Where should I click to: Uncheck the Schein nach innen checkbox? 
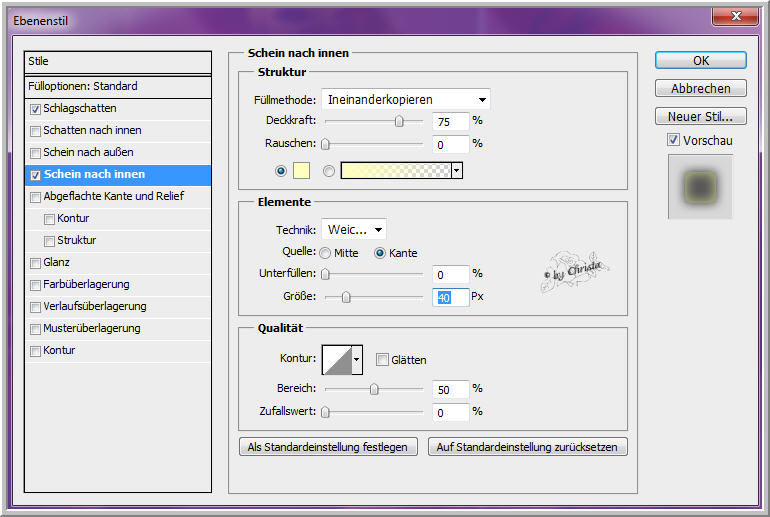[35, 175]
